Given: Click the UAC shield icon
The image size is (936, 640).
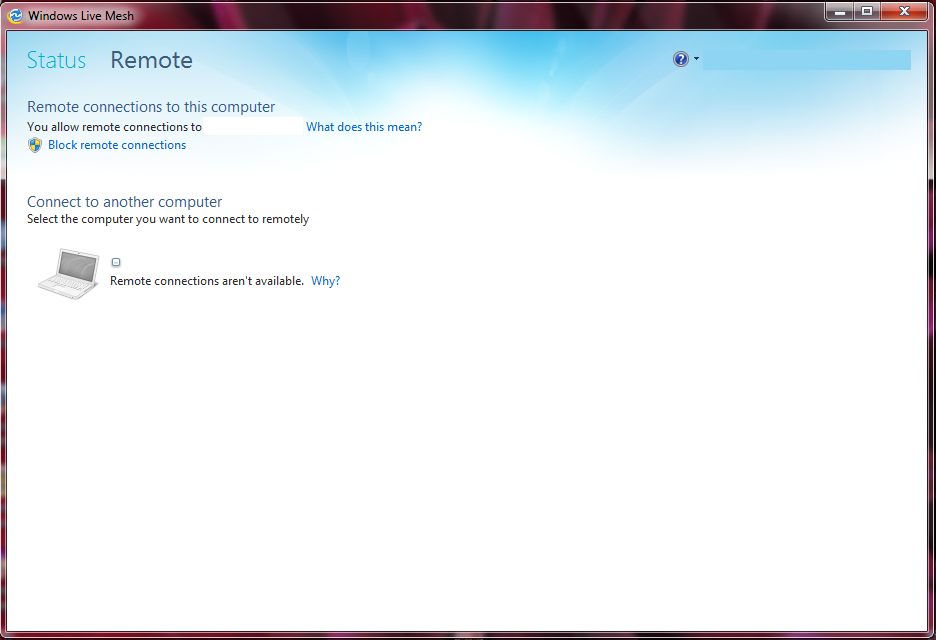Looking at the screenshot, I should pyautogui.click(x=35, y=145).
